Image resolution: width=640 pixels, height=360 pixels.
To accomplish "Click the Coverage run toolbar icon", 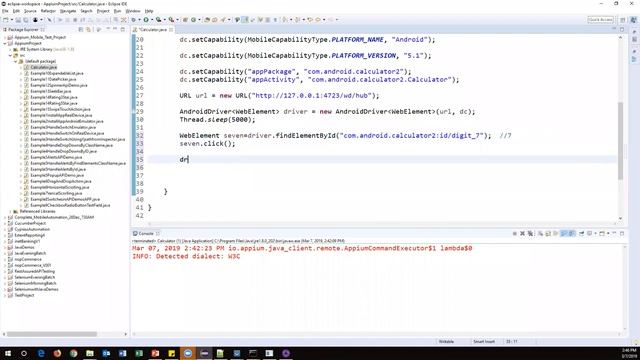I will point(158,20).
